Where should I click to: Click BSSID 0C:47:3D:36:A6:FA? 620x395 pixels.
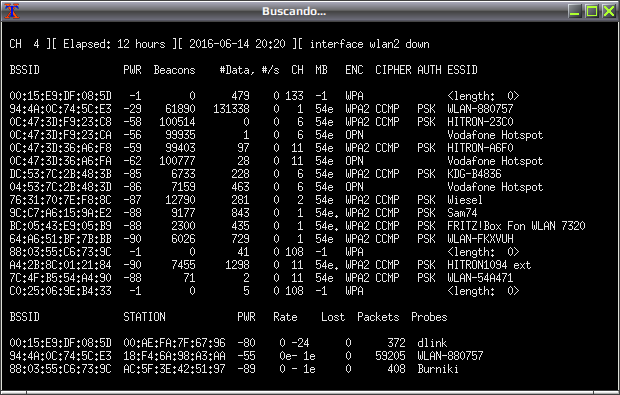coord(60,161)
